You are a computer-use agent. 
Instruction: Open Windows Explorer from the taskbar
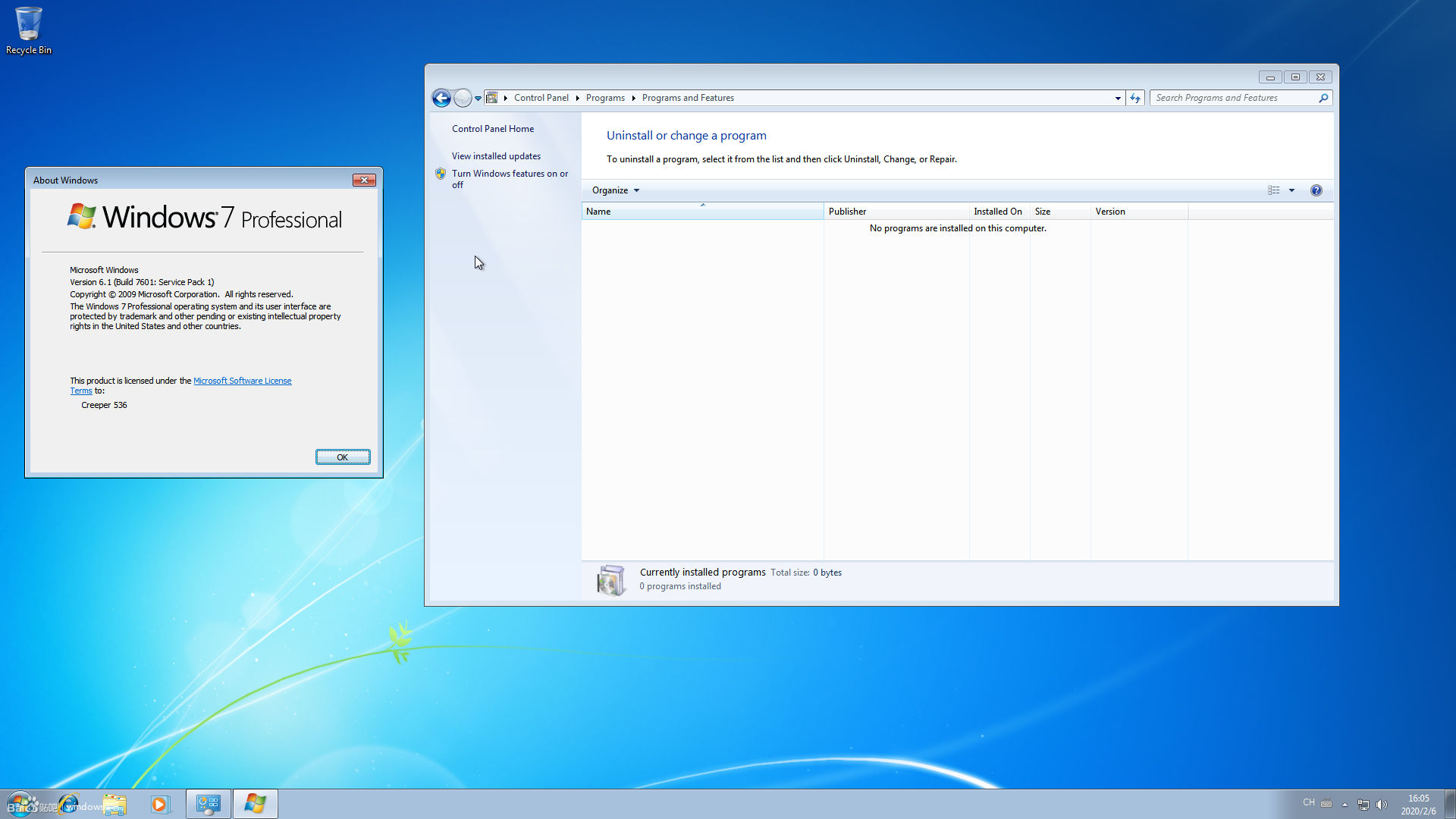point(115,804)
